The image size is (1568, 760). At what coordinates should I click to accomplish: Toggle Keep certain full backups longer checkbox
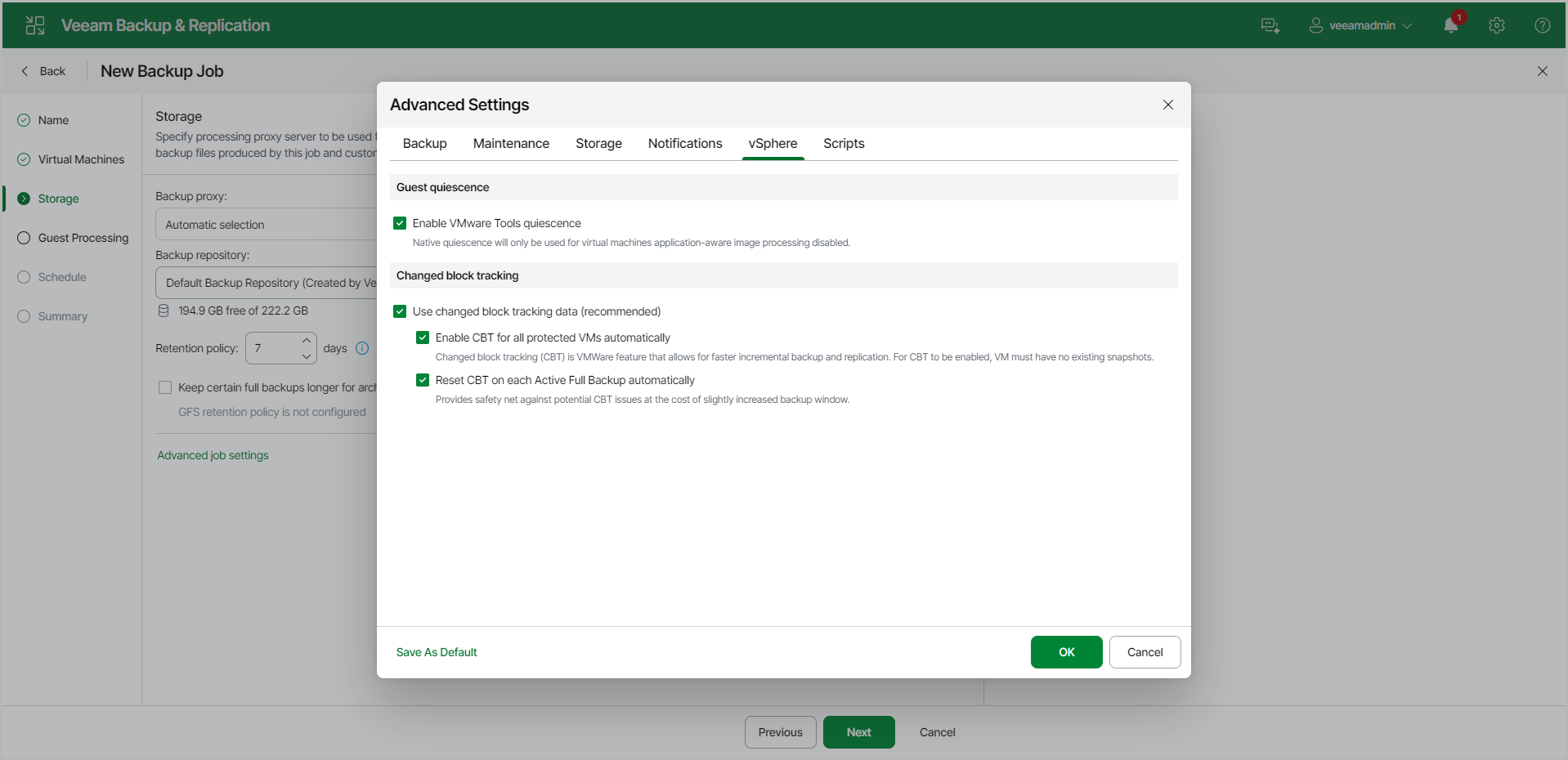[x=165, y=387]
